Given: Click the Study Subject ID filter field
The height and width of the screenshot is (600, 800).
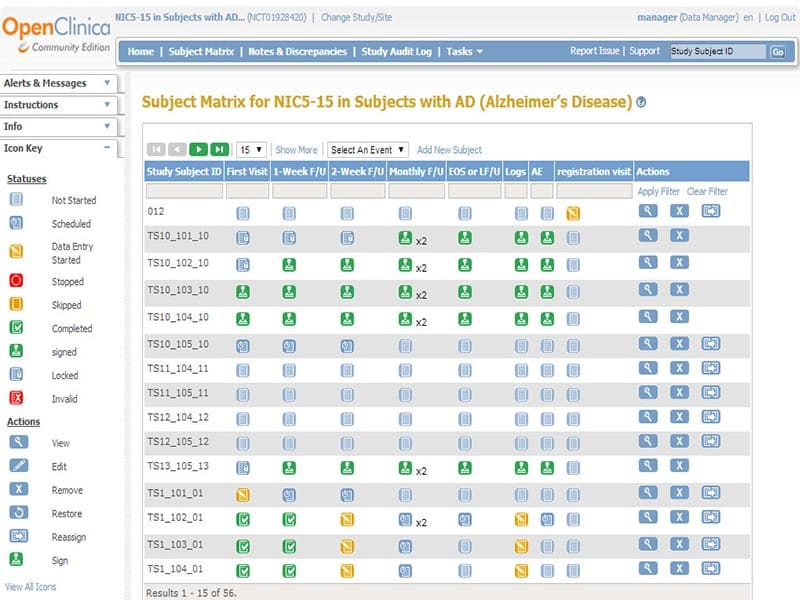Looking at the screenshot, I should [184, 191].
